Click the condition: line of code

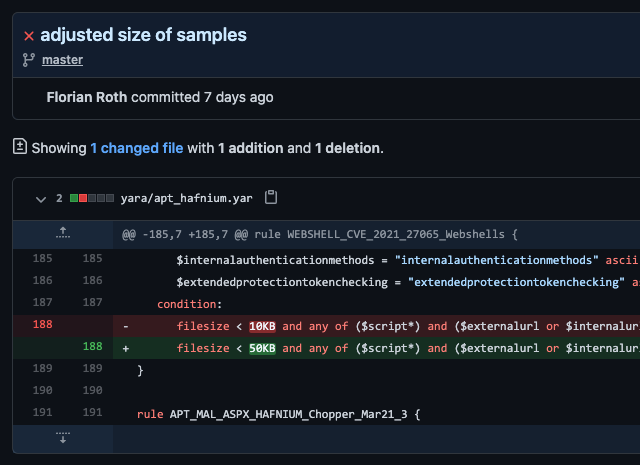[x=189, y=303]
